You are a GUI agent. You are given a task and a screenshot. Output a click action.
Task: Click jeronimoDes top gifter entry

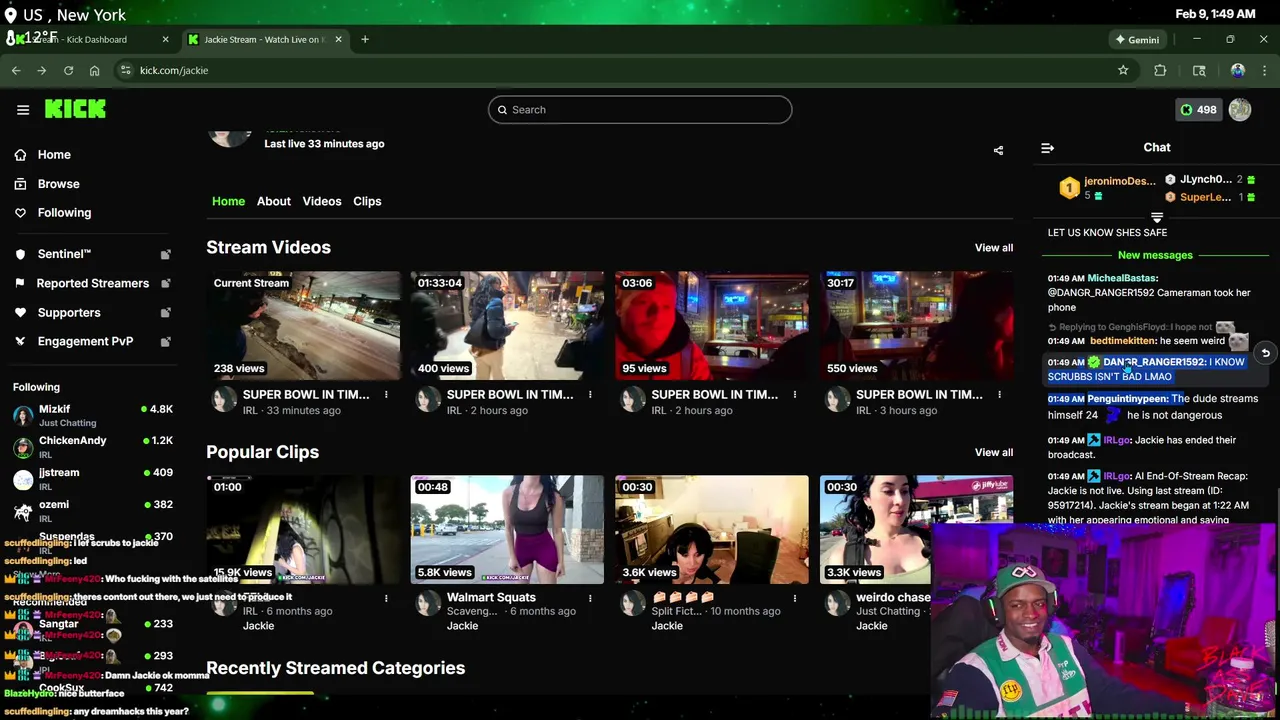tap(1109, 187)
